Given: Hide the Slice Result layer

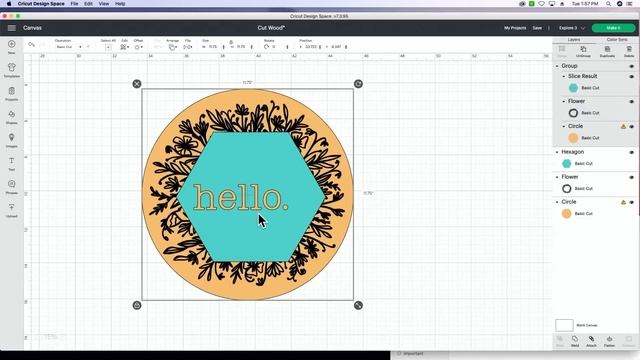Looking at the screenshot, I should coord(631,76).
